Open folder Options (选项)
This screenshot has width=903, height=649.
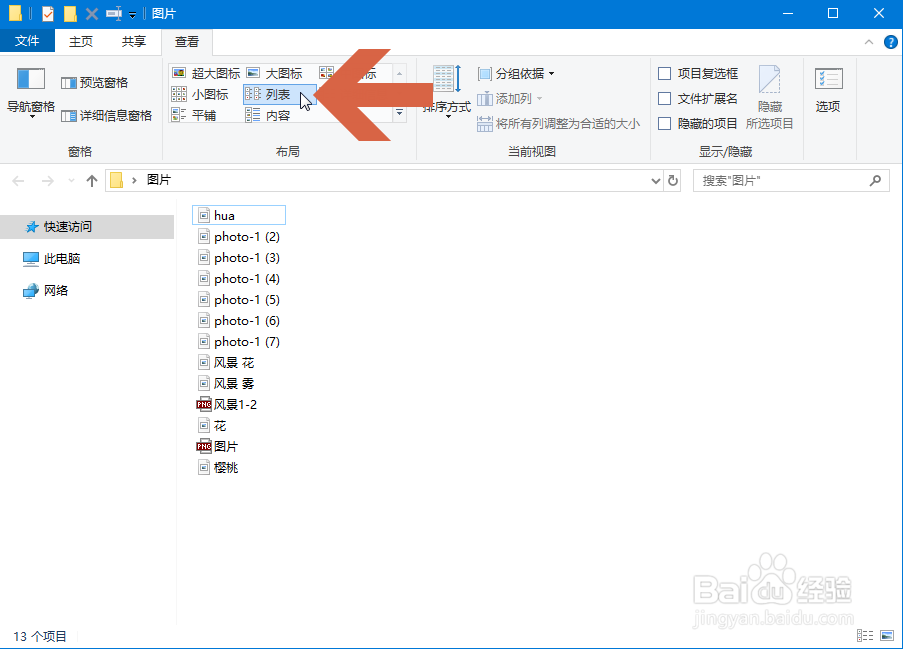pyautogui.click(x=828, y=90)
